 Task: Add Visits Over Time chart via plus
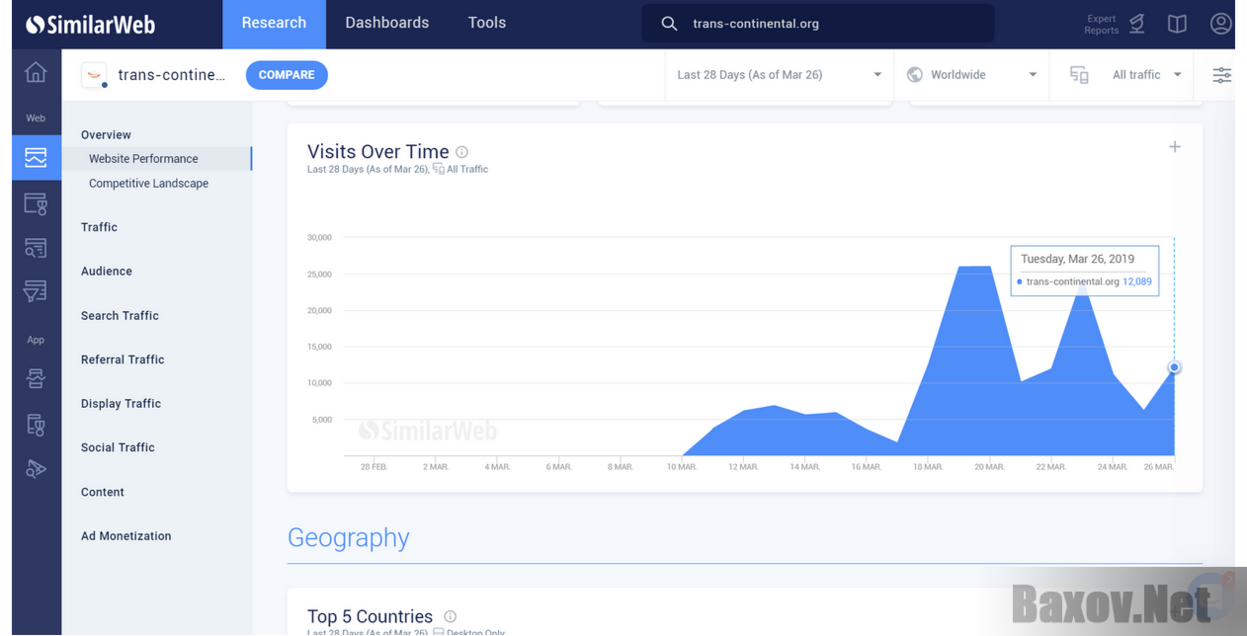pos(1175,147)
